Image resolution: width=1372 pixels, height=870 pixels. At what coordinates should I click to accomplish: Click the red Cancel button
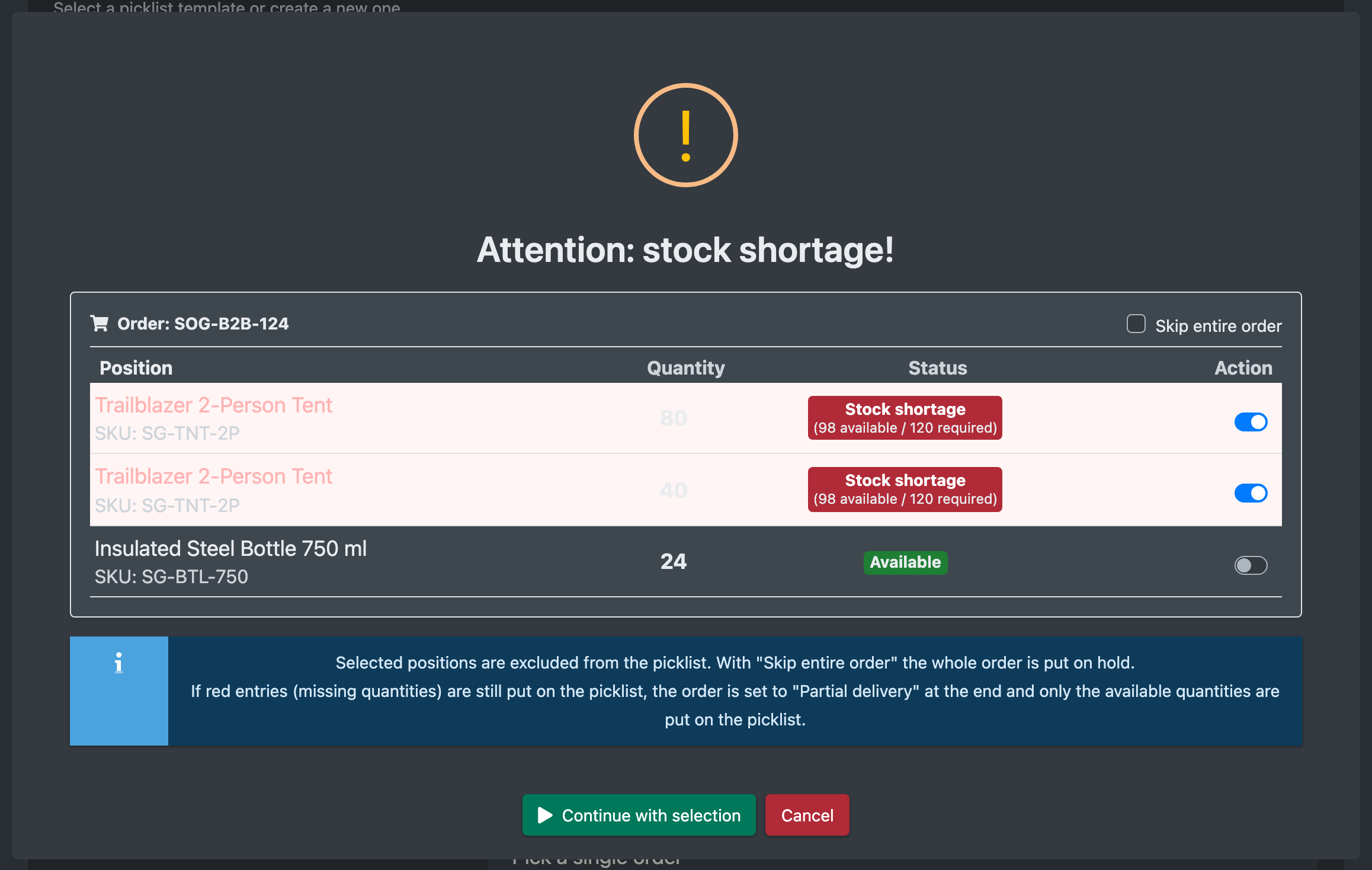point(807,815)
